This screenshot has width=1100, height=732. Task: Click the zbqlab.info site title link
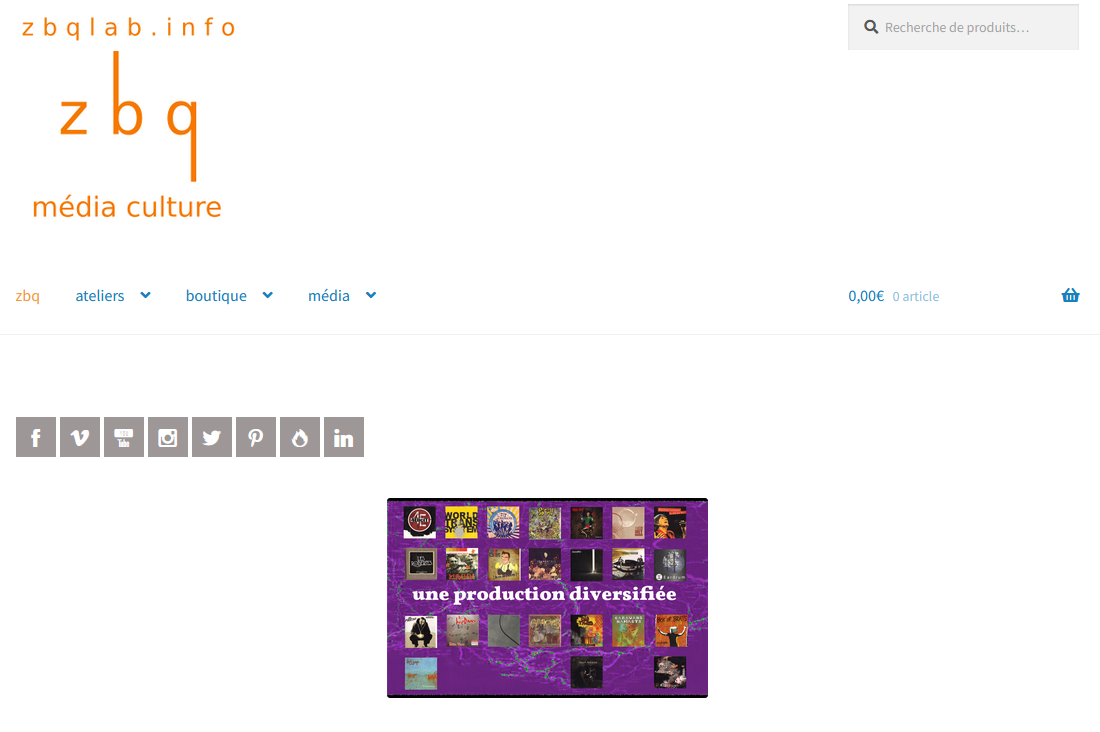[128, 27]
